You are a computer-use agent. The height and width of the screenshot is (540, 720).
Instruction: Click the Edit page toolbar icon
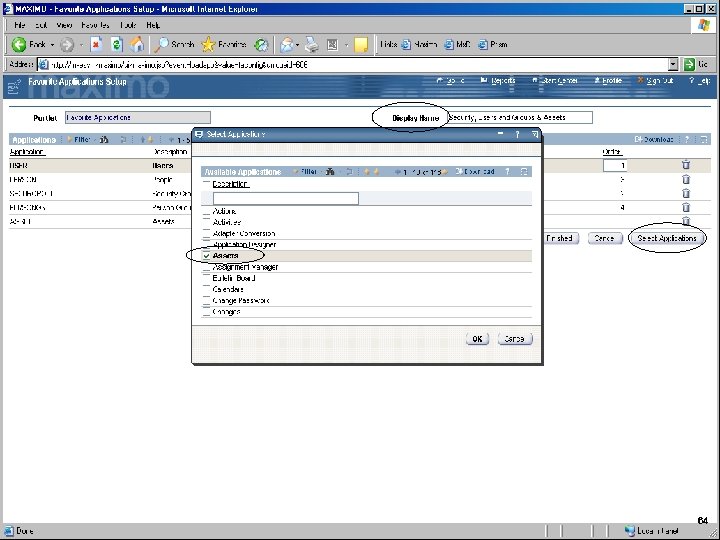[x=332, y=45]
